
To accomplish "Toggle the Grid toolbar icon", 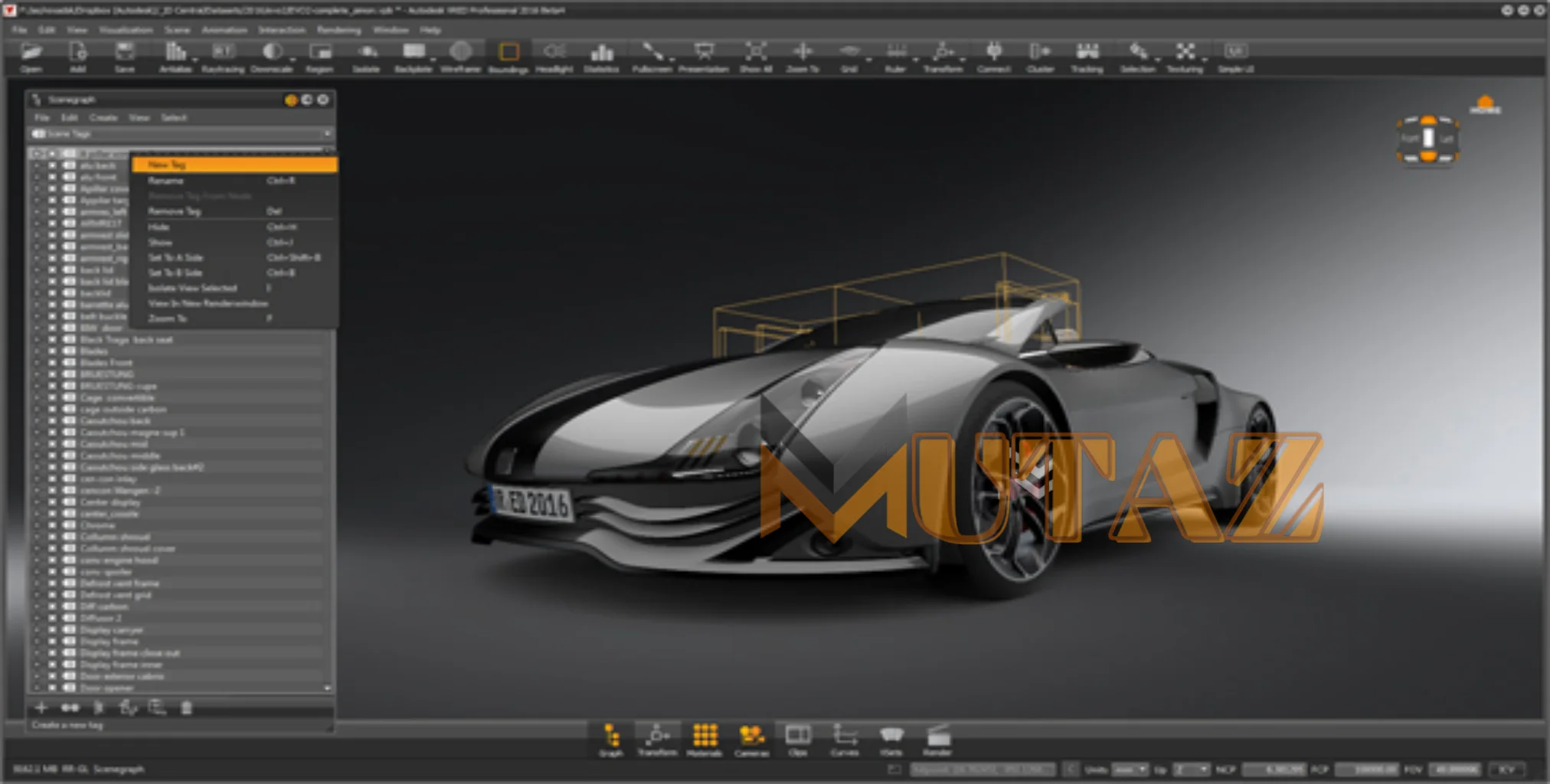I will click(x=849, y=52).
